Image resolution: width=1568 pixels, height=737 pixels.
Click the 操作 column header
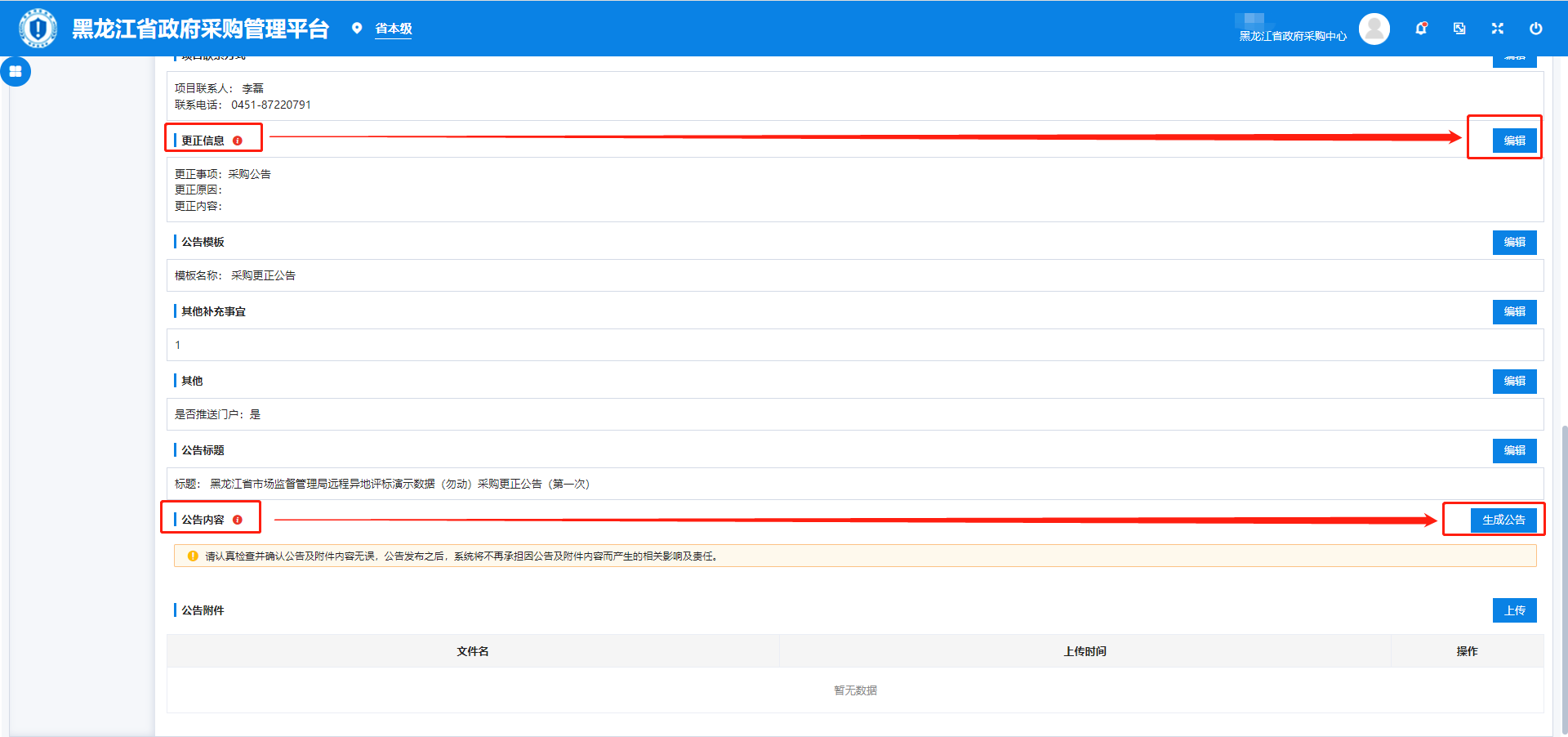click(1467, 651)
